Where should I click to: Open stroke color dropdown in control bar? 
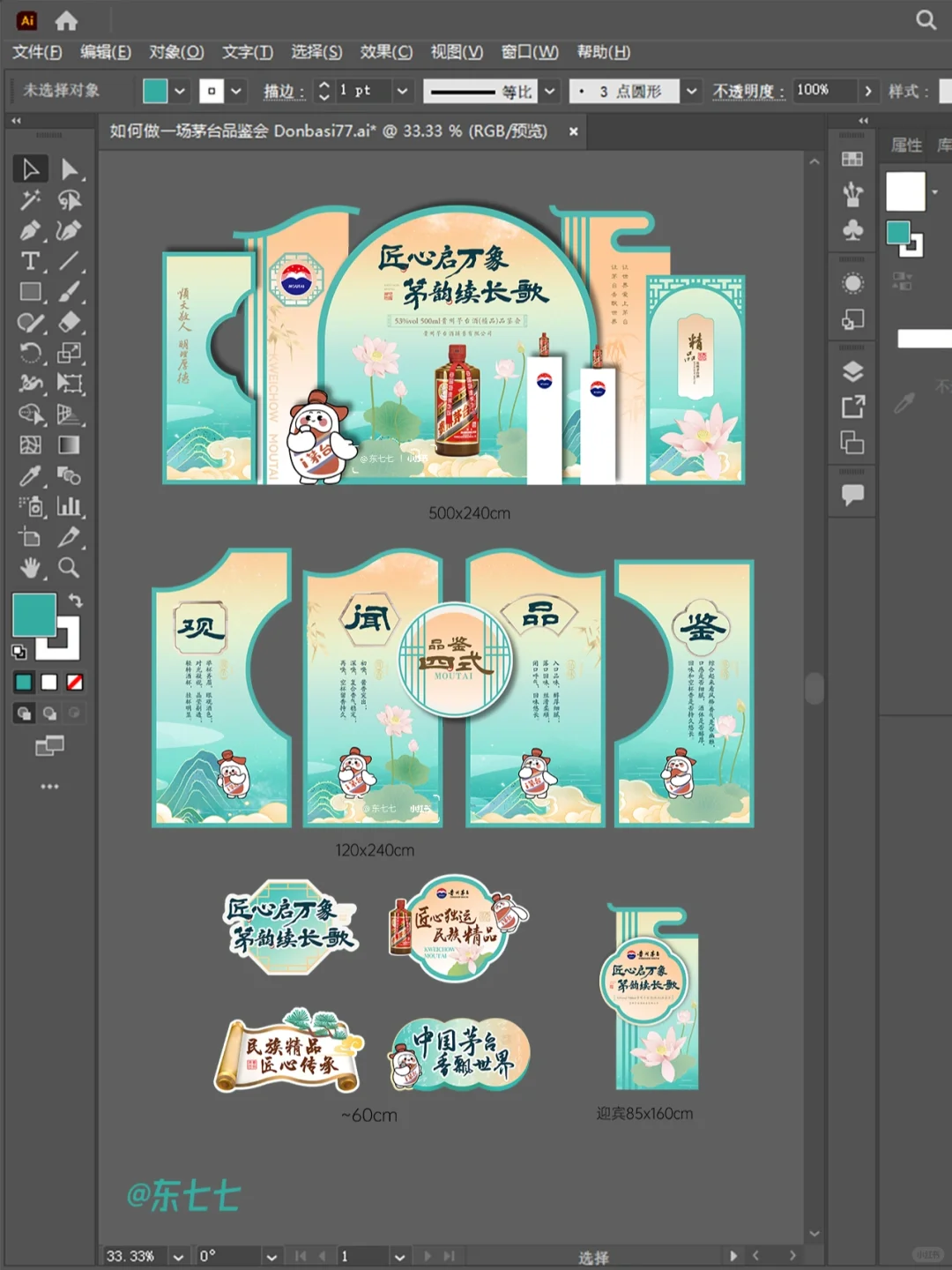tap(236, 91)
